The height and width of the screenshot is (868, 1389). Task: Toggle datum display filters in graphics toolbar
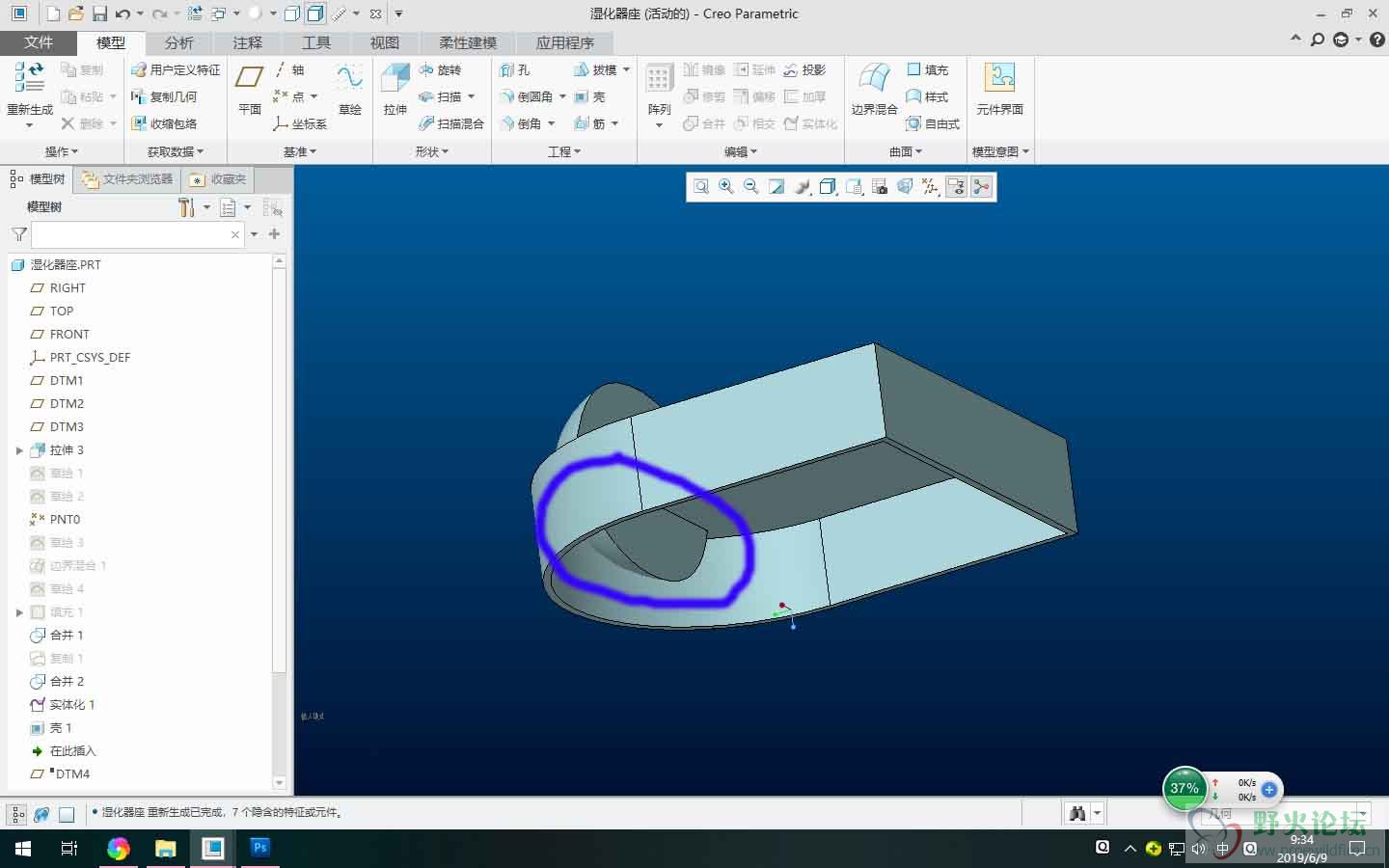930,187
